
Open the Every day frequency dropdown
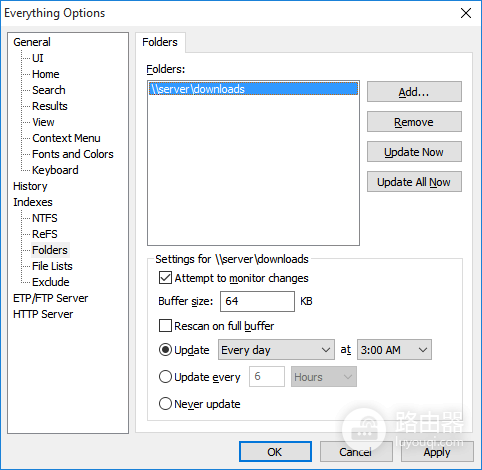click(x=276, y=350)
